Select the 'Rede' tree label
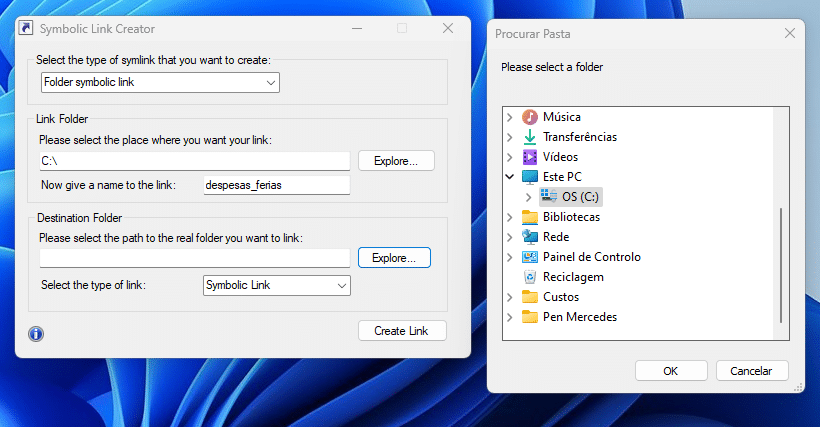The width and height of the screenshot is (820, 427). (x=556, y=237)
